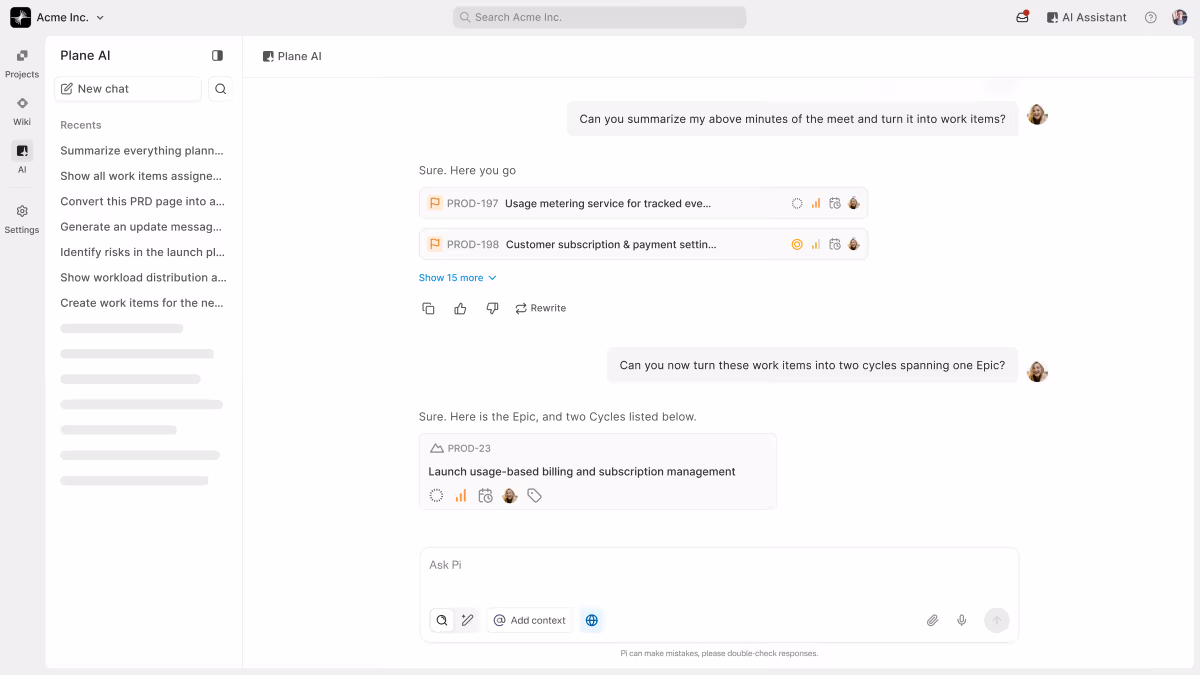Click the date calendar icon on PROD-198
Image resolution: width=1200 pixels, height=675 pixels.
click(835, 244)
